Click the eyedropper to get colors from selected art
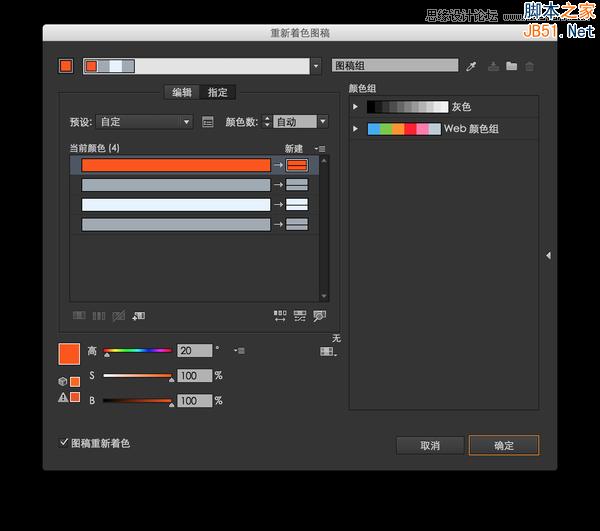The height and width of the screenshot is (531, 600). click(x=471, y=66)
